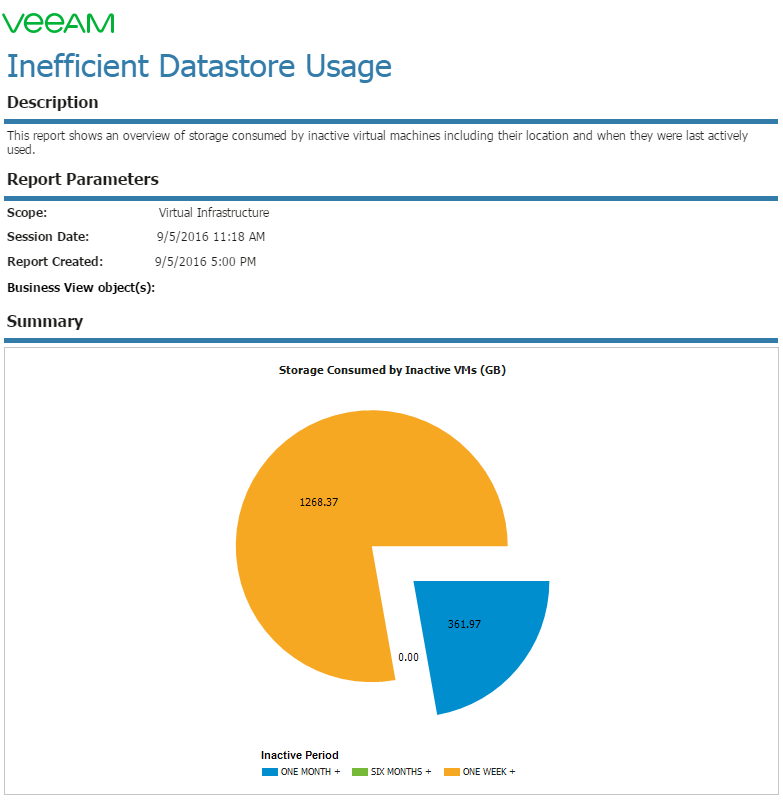The image size is (783, 800).
Task: Click the Description section heading
Action: (52, 102)
